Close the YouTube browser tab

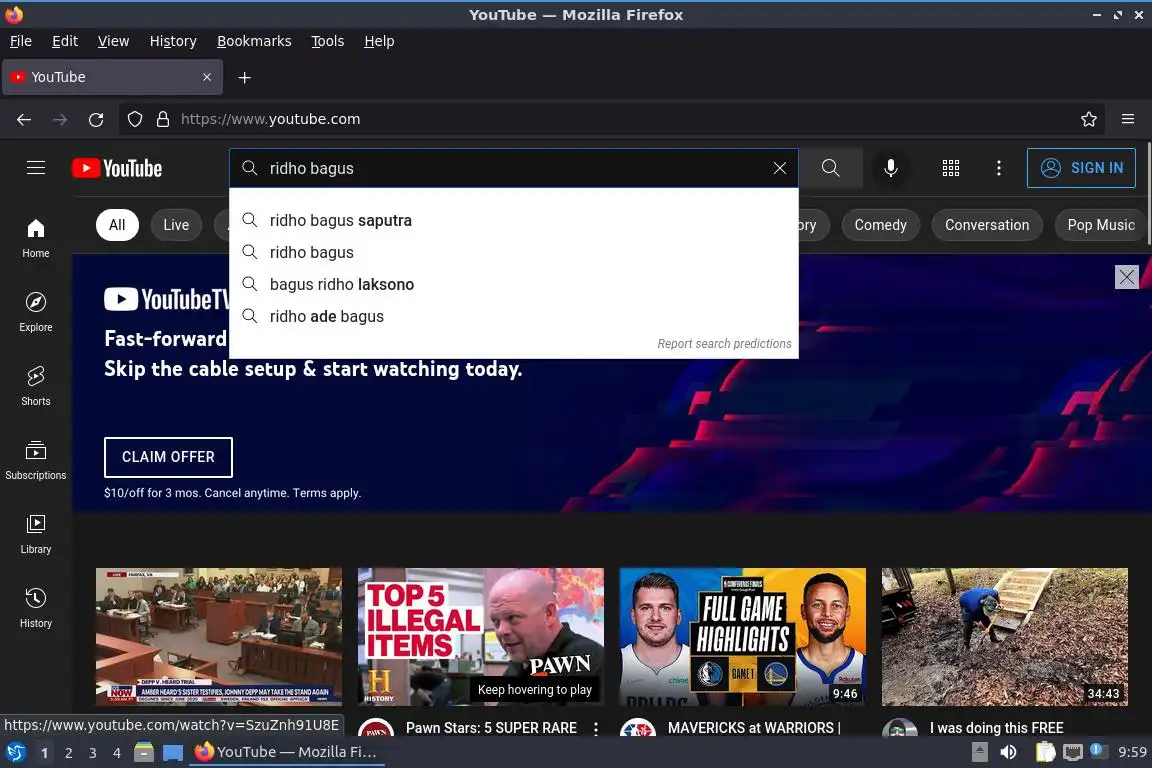(207, 77)
